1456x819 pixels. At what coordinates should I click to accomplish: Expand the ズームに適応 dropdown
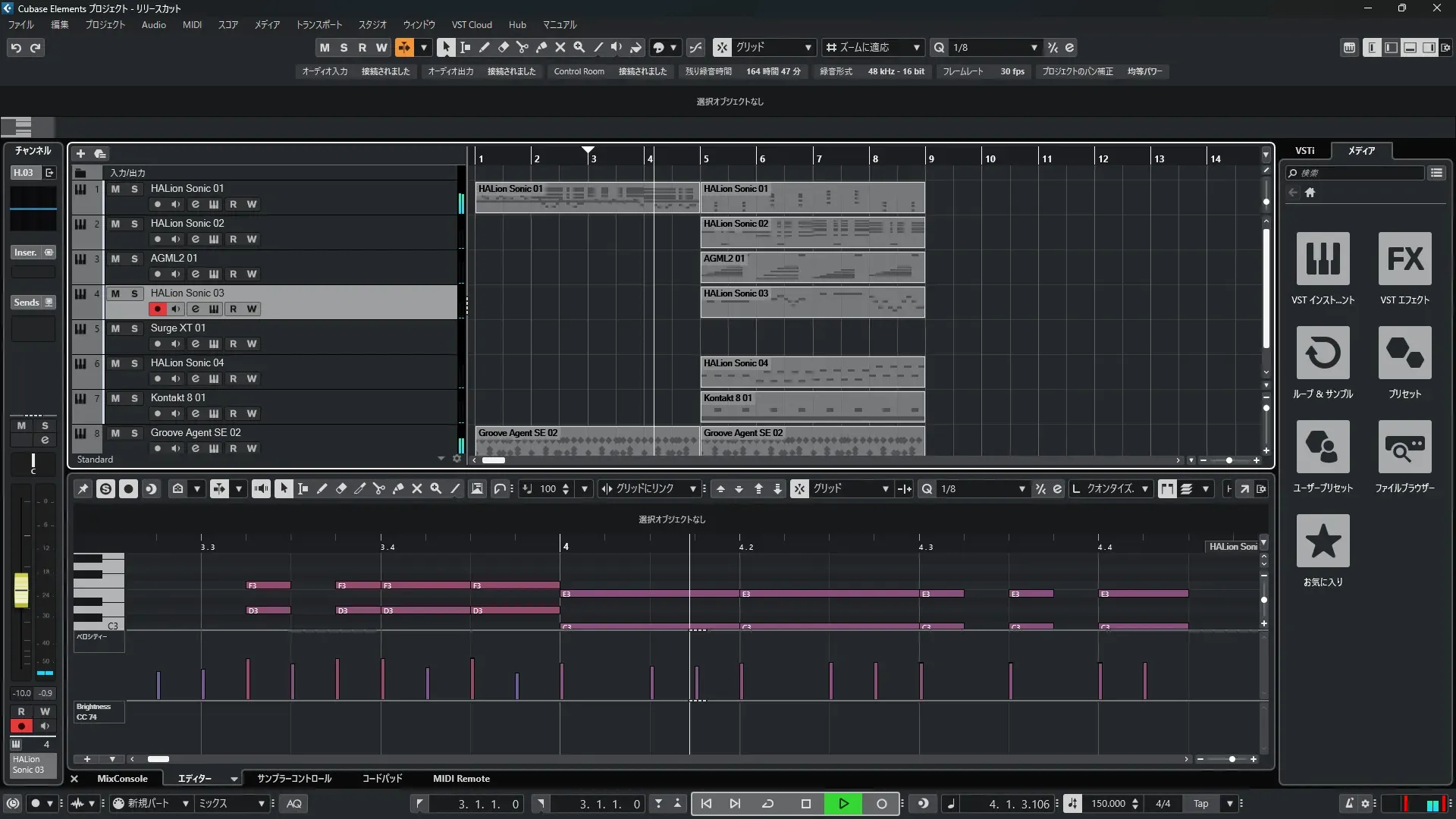coord(916,47)
